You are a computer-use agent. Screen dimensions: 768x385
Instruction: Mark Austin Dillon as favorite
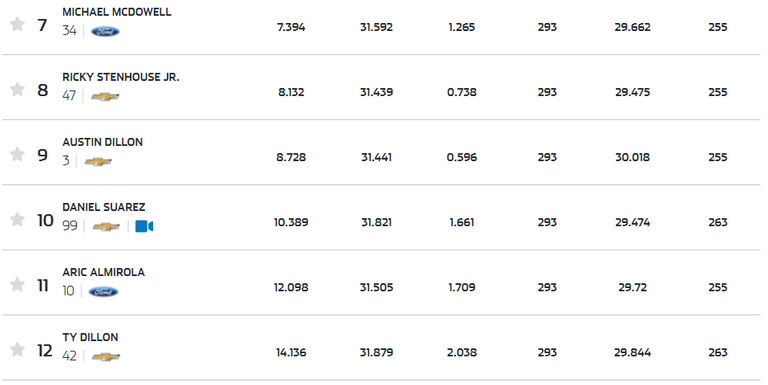click(x=17, y=154)
